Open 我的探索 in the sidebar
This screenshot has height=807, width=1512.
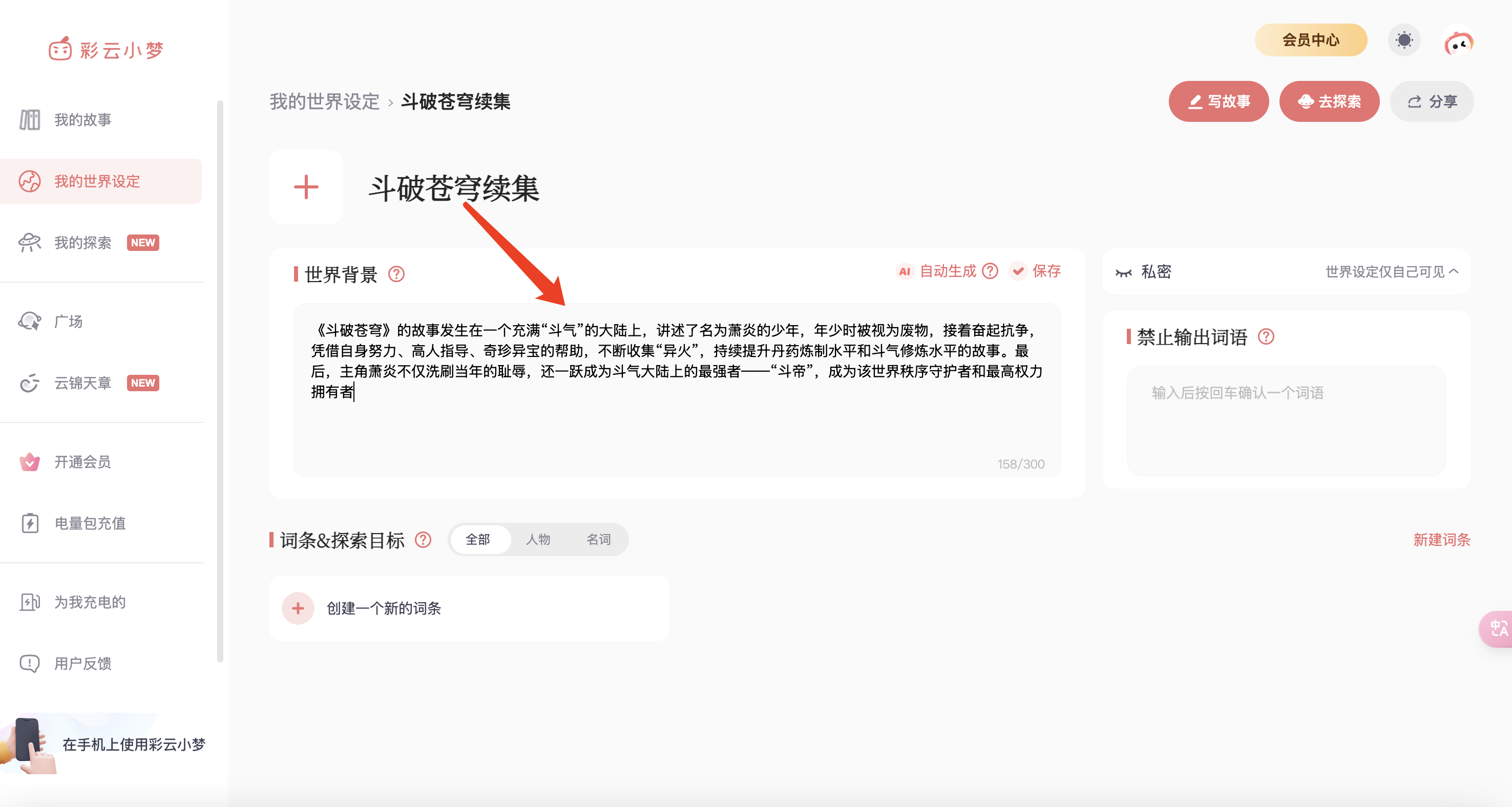pyautogui.click(x=83, y=242)
